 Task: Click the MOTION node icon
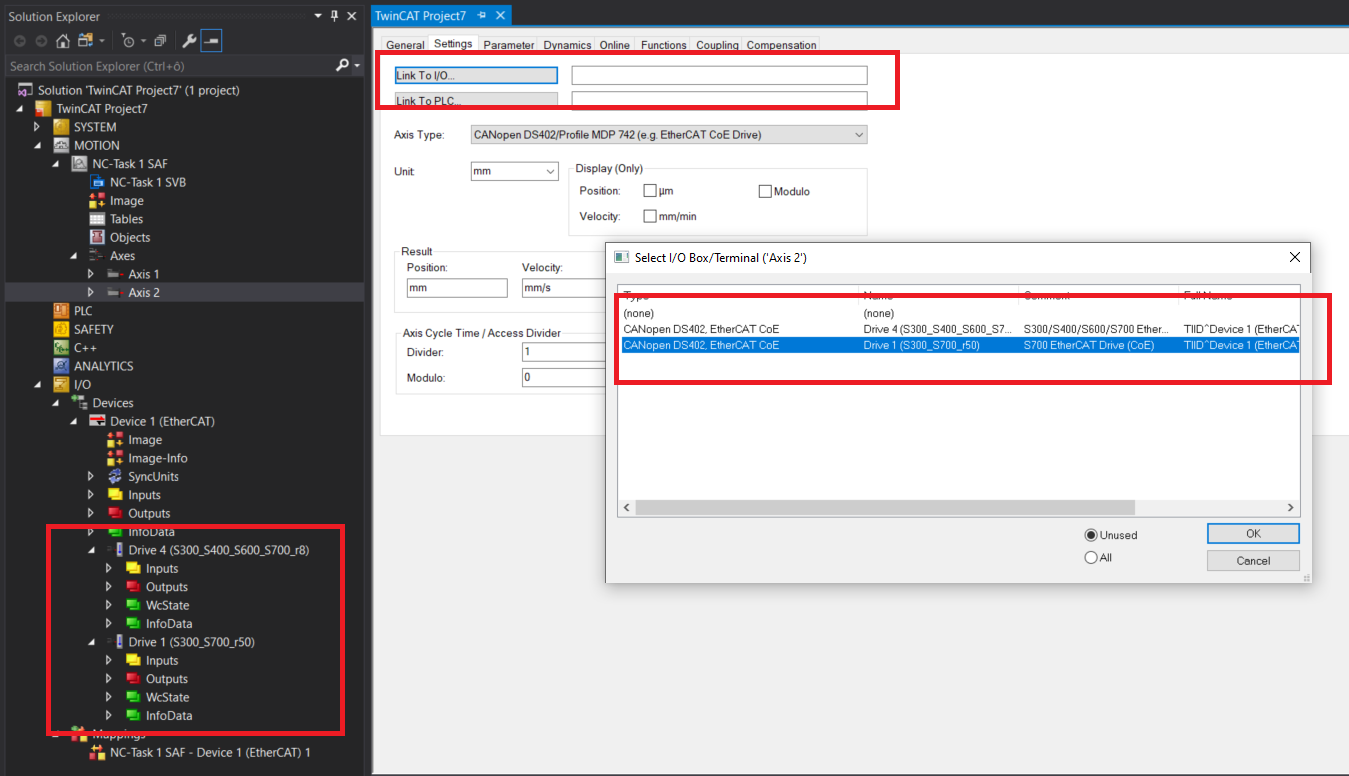(x=61, y=145)
